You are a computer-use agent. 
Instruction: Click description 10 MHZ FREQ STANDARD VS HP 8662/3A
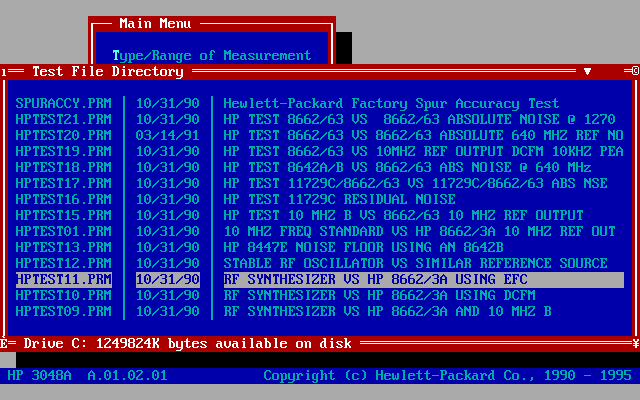(x=419, y=231)
